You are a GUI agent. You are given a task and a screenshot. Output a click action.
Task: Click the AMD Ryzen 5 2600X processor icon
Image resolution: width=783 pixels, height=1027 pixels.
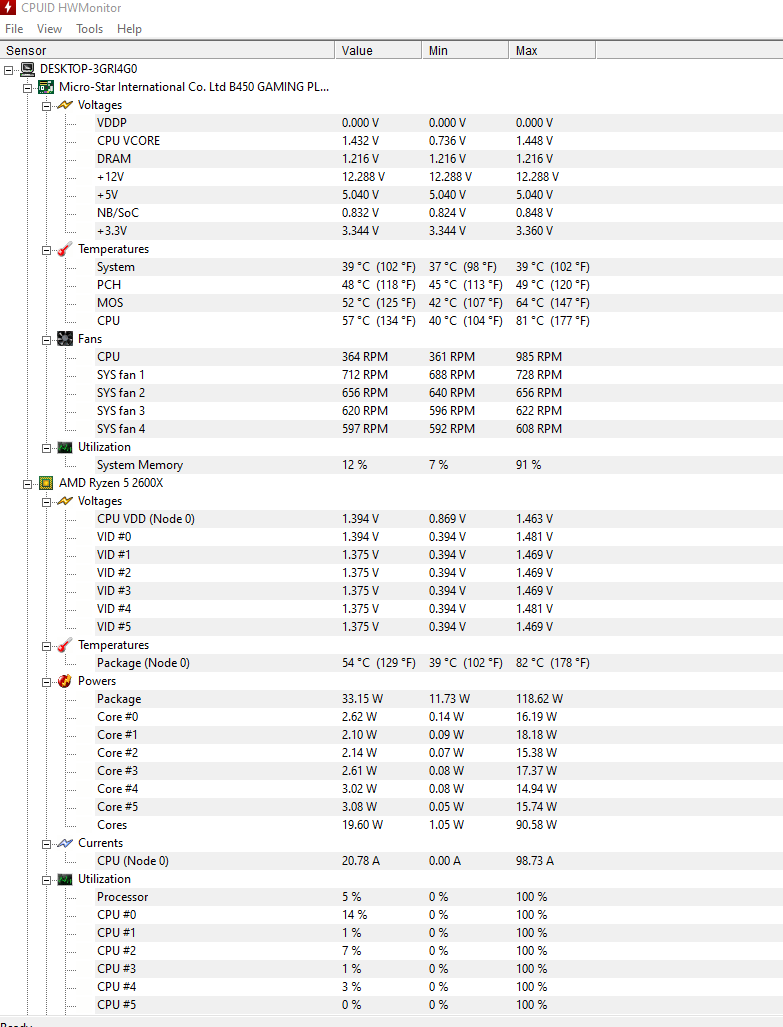click(46, 483)
